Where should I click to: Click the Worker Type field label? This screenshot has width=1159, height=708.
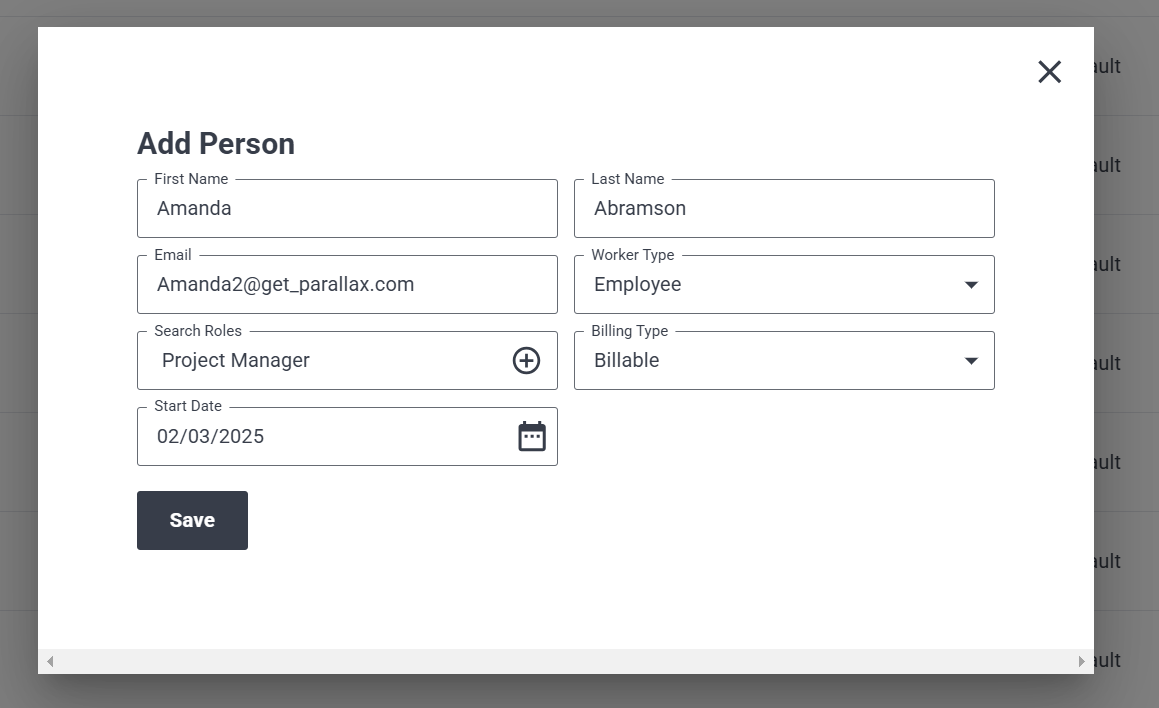pyautogui.click(x=633, y=255)
